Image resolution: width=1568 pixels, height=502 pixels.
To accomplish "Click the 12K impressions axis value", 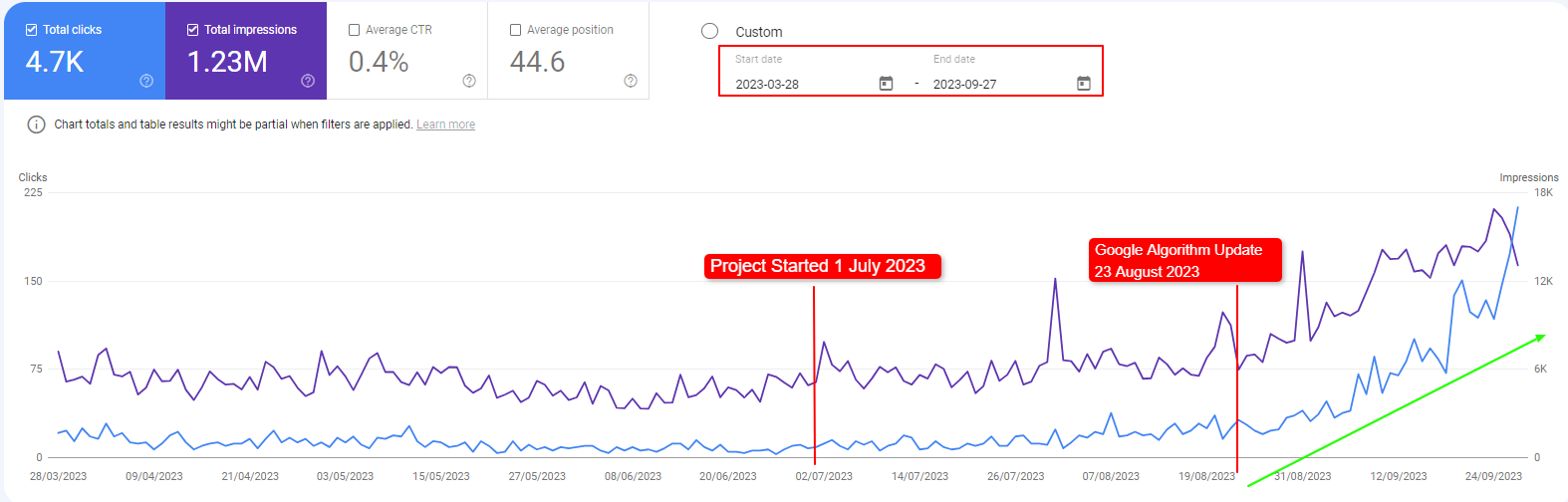I will coord(1543,281).
